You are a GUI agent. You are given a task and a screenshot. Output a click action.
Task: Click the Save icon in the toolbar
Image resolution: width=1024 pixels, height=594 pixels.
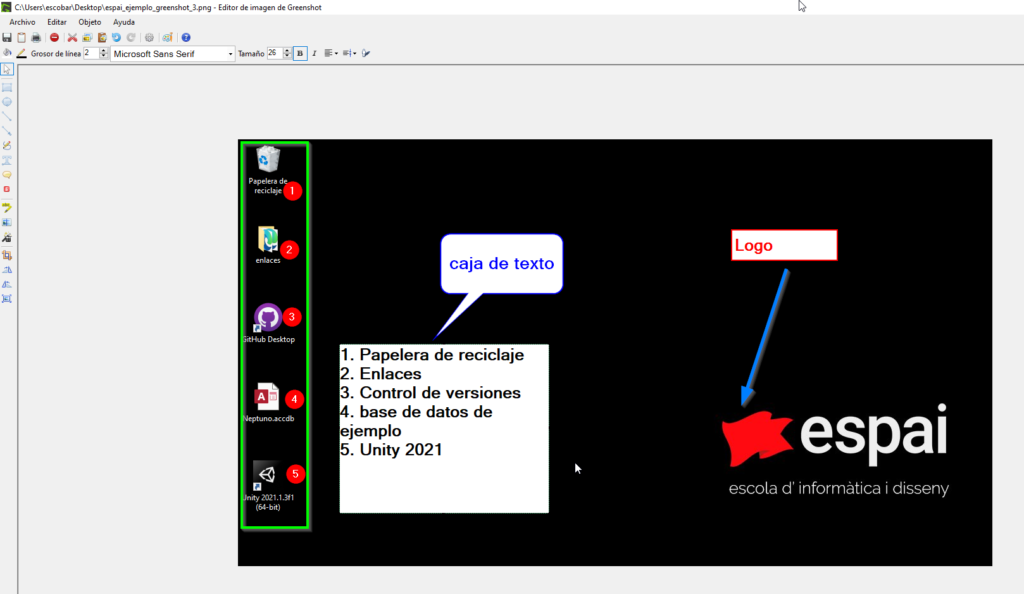tap(7, 37)
